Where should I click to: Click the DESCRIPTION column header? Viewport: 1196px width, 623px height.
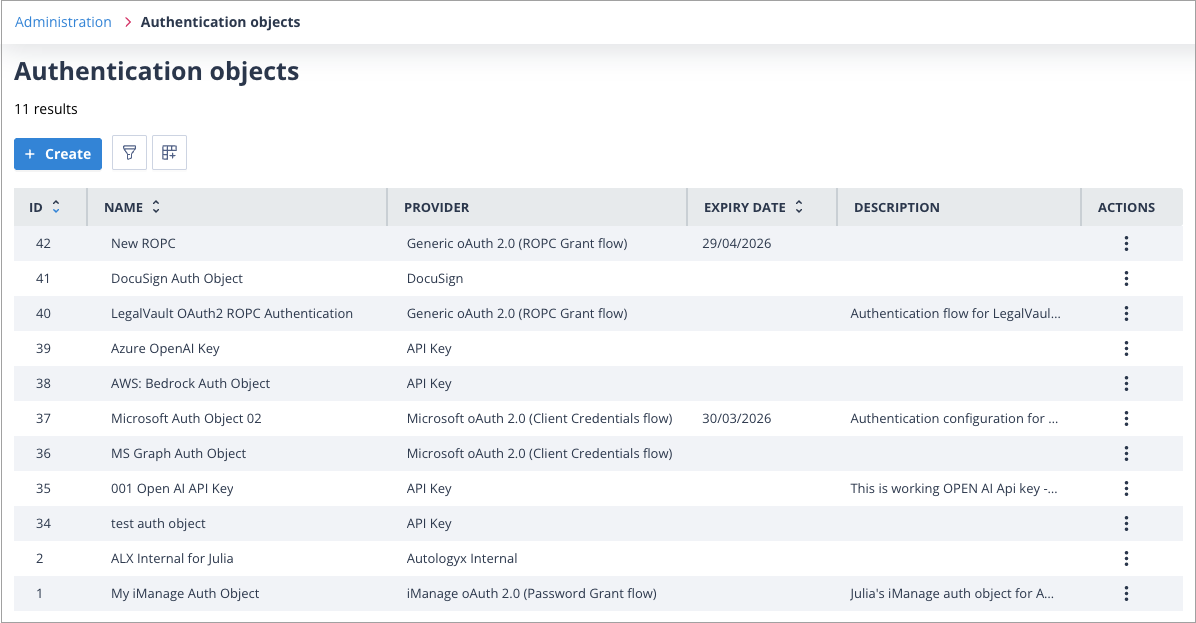pyautogui.click(x=896, y=207)
